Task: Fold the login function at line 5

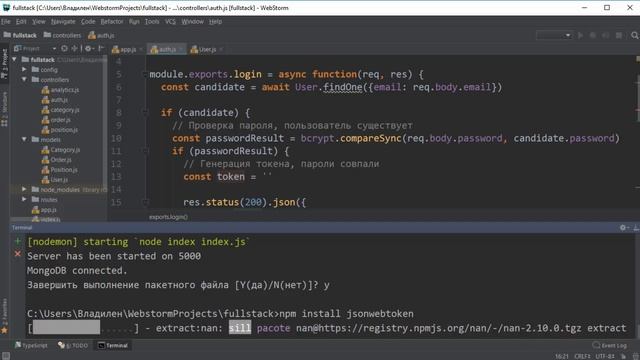Action: (145, 74)
